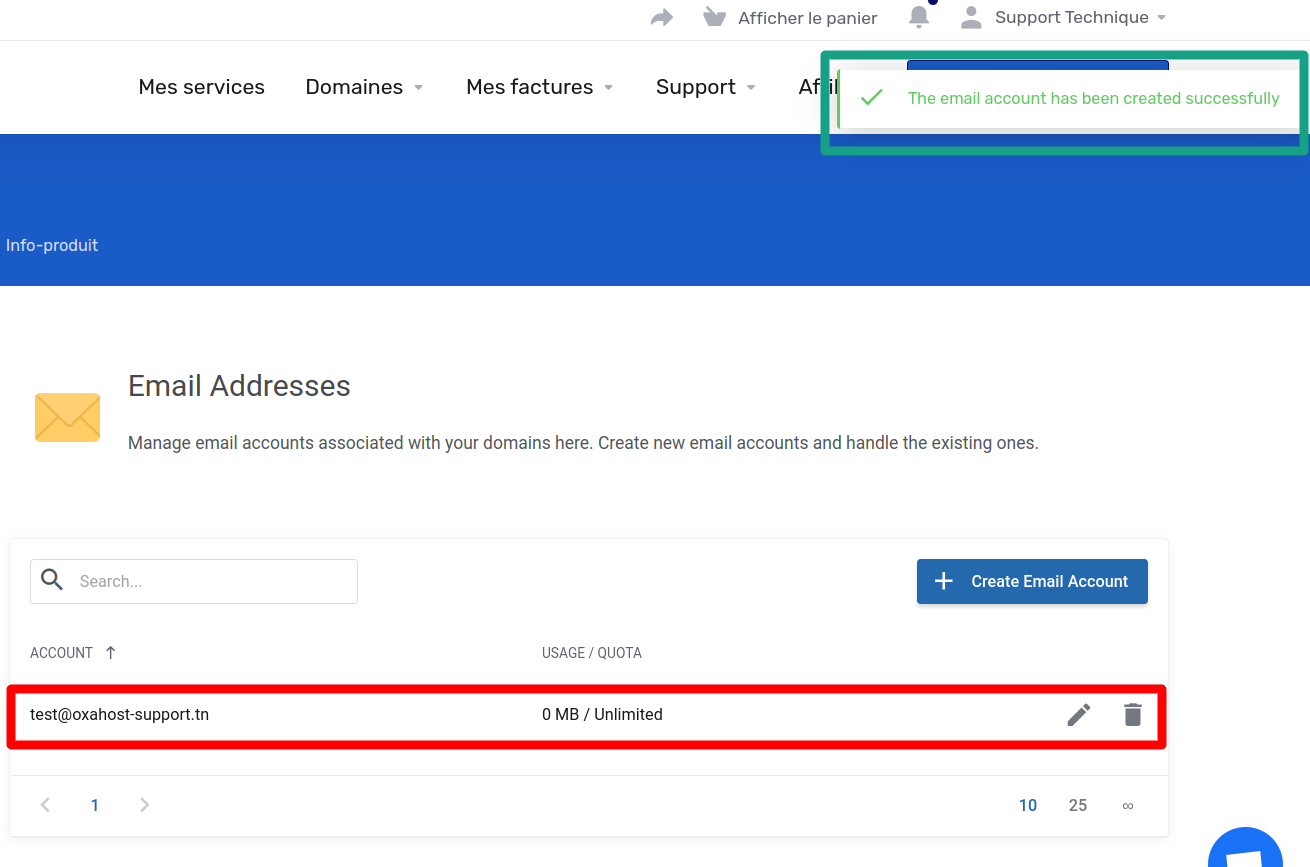This screenshot has width=1310, height=867.
Task: Click the share arrow icon in top bar
Action: (x=661, y=16)
